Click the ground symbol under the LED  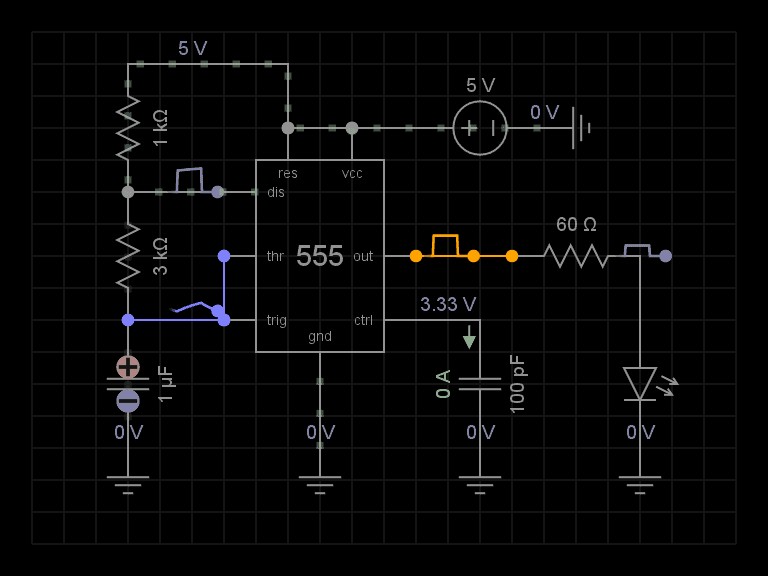click(640, 485)
